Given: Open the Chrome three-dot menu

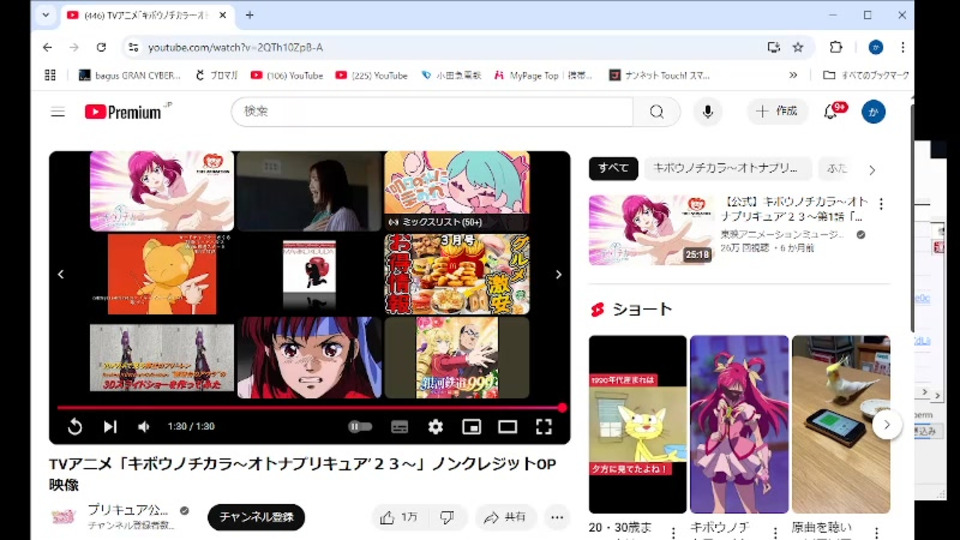Looking at the screenshot, I should 902,47.
